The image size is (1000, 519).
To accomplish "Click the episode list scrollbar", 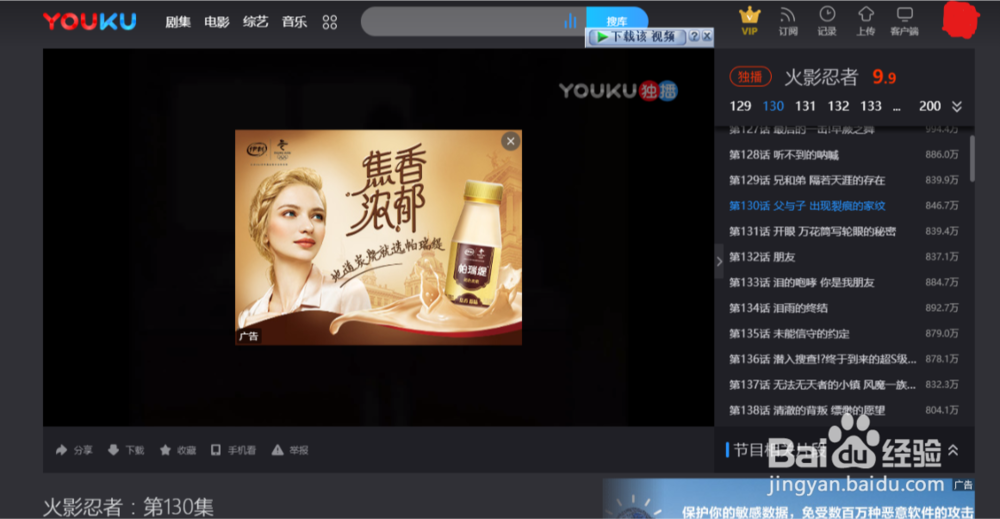I will (972, 157).
